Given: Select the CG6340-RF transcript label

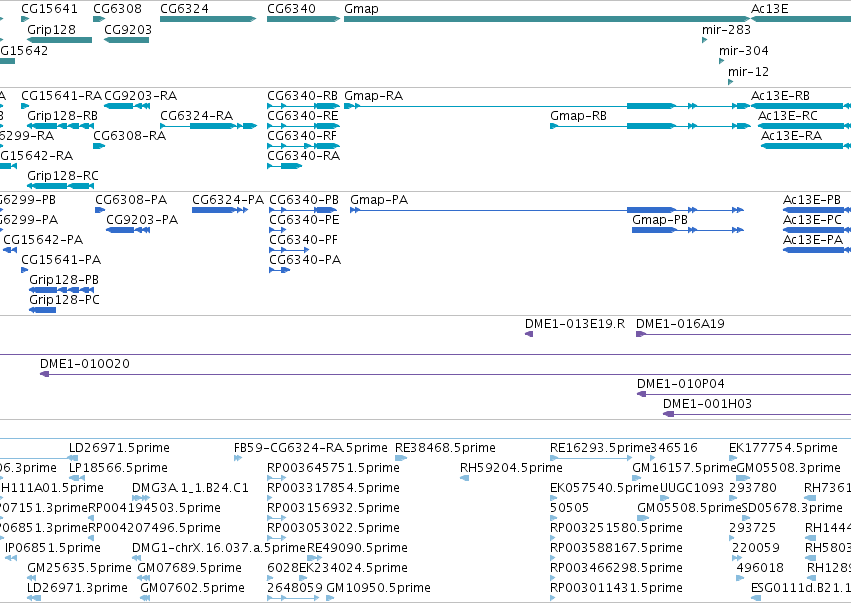Looking at the screenshot, I should click(302, 136).
